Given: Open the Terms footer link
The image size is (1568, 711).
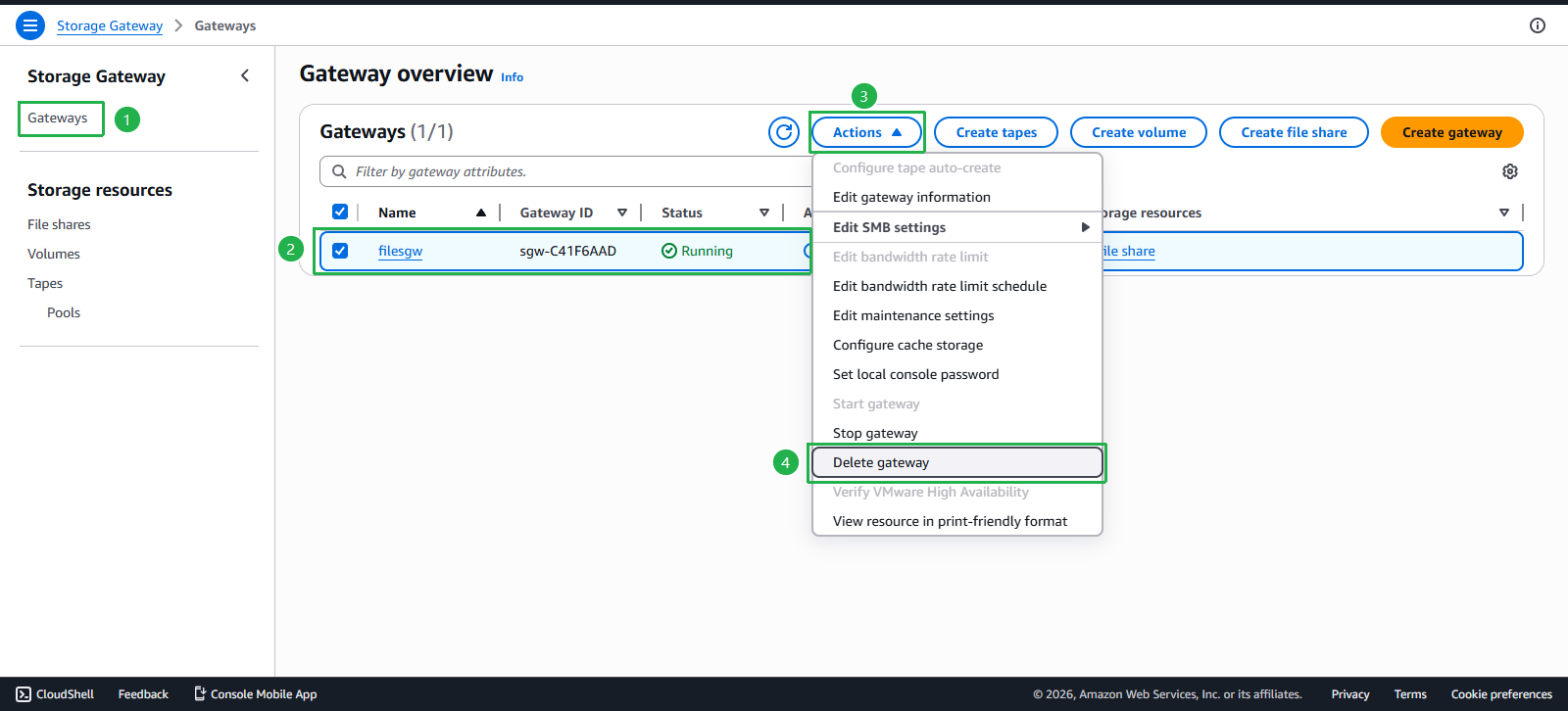Looking at the screenshot, I should coord(1410,694).
